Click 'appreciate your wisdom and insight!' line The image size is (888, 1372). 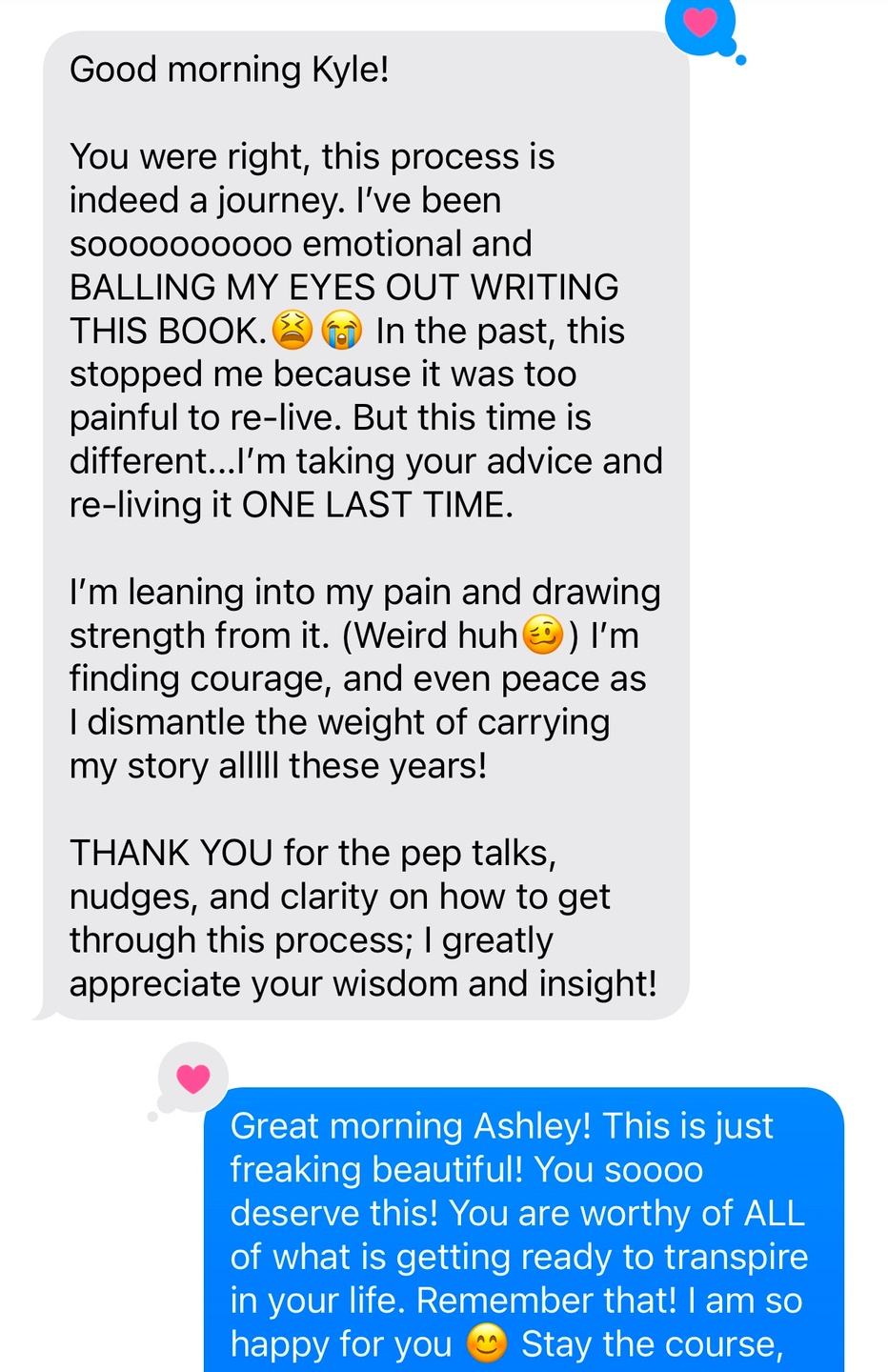363,983
